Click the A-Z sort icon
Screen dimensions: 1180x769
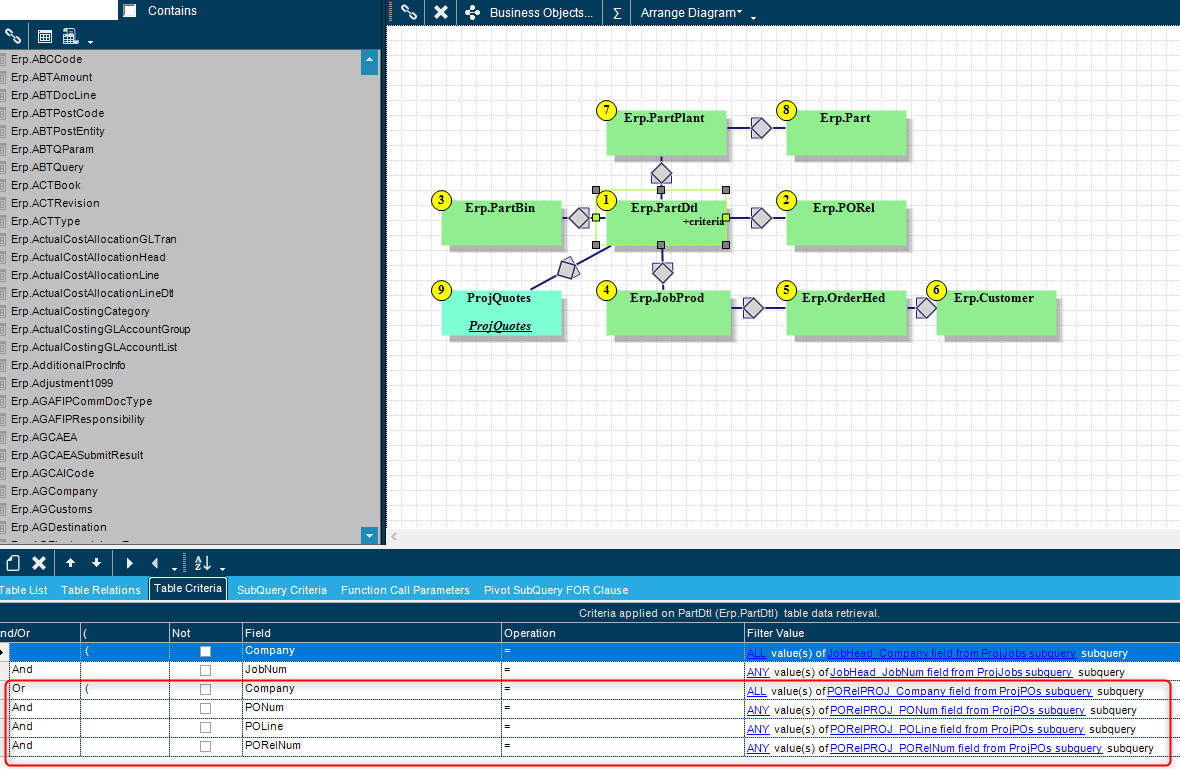point(203,563)
